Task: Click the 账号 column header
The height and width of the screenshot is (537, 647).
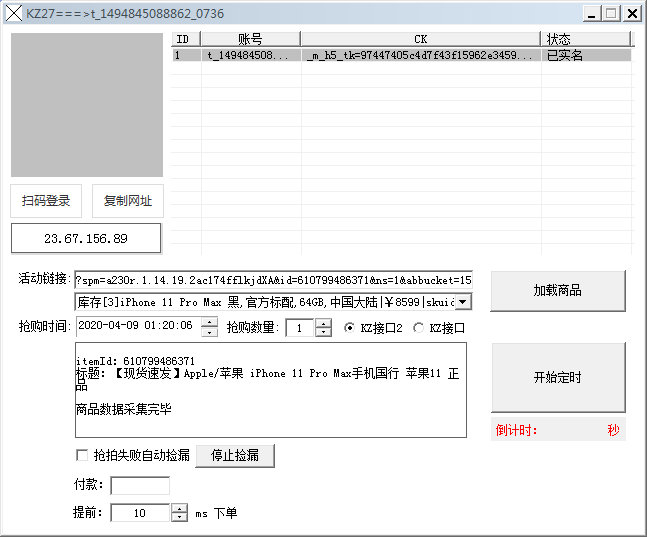Action: point(250,39)
